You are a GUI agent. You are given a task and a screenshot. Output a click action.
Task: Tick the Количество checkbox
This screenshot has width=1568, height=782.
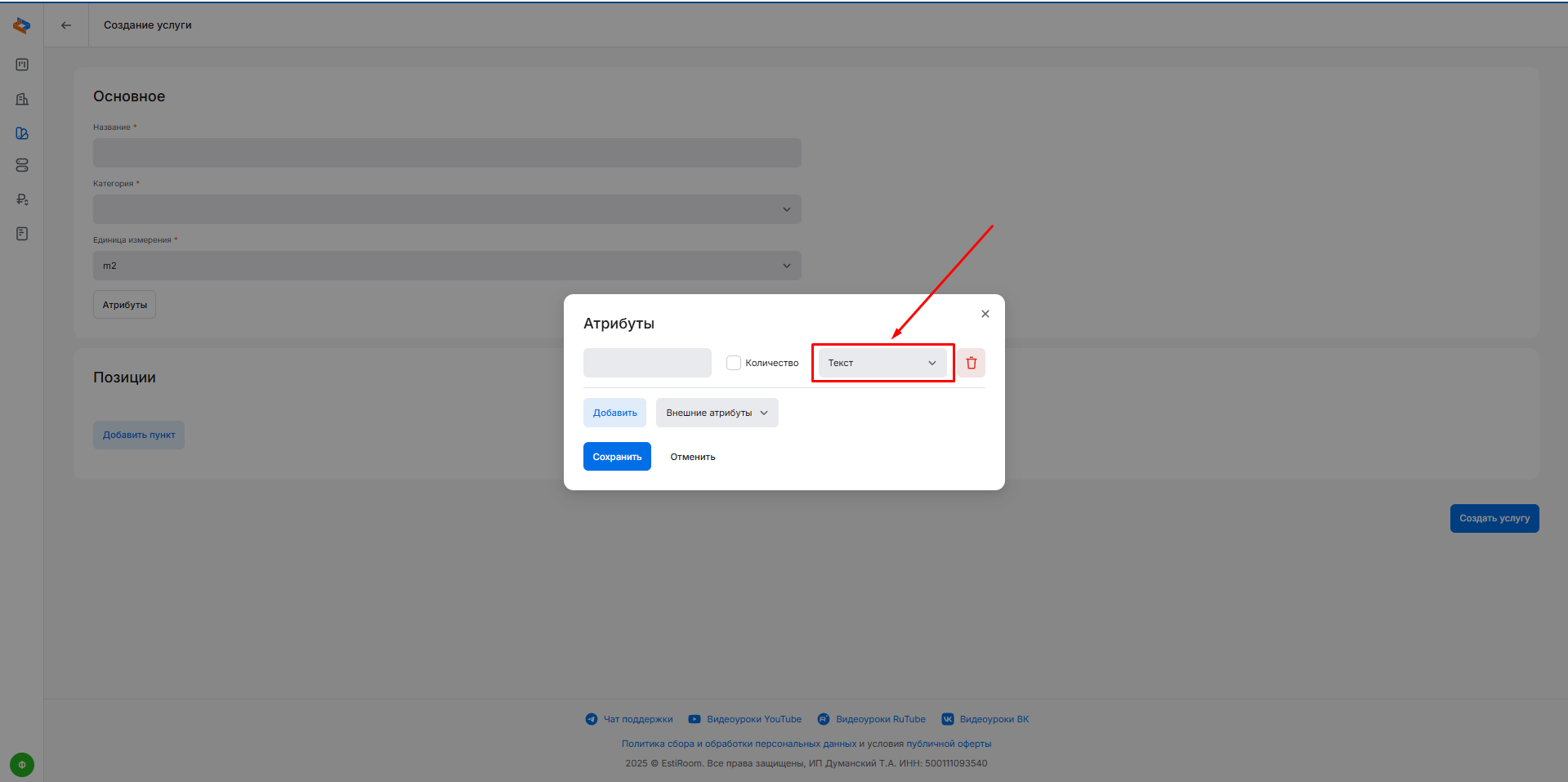(x=734, y=363)
